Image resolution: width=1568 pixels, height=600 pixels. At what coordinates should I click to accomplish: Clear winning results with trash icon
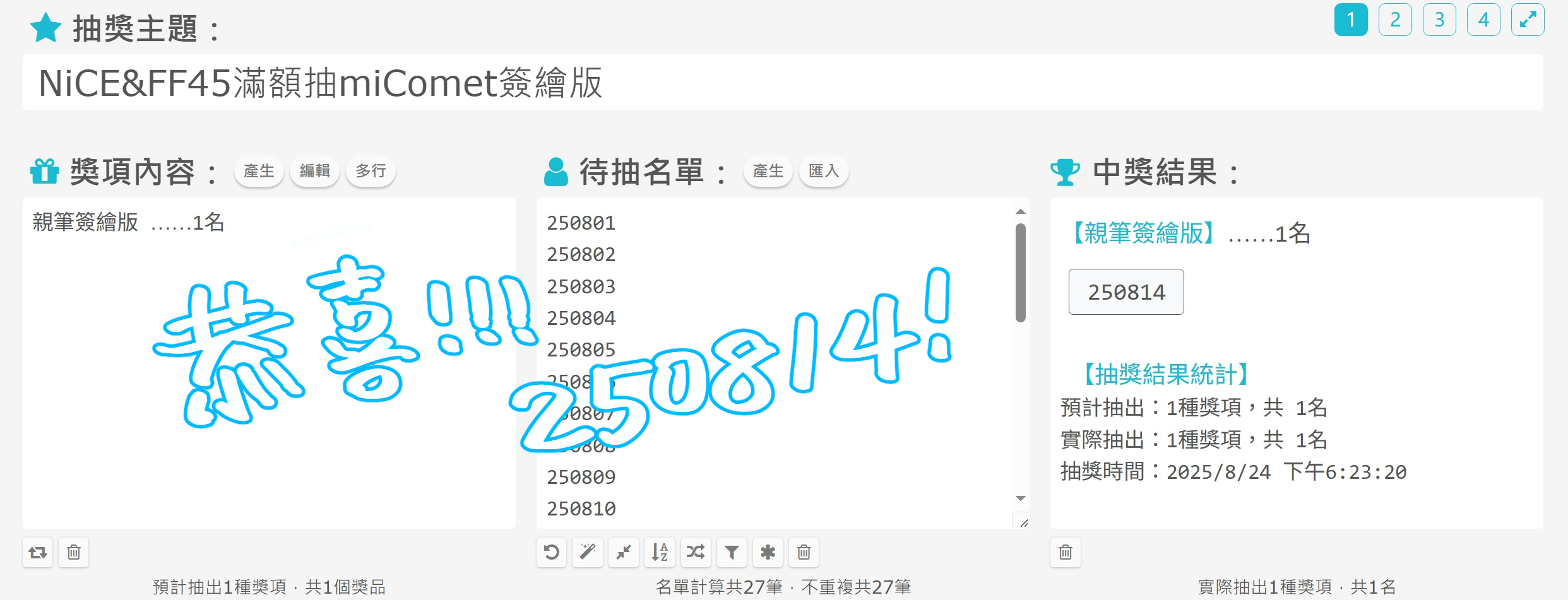(x=1066, y=553)
